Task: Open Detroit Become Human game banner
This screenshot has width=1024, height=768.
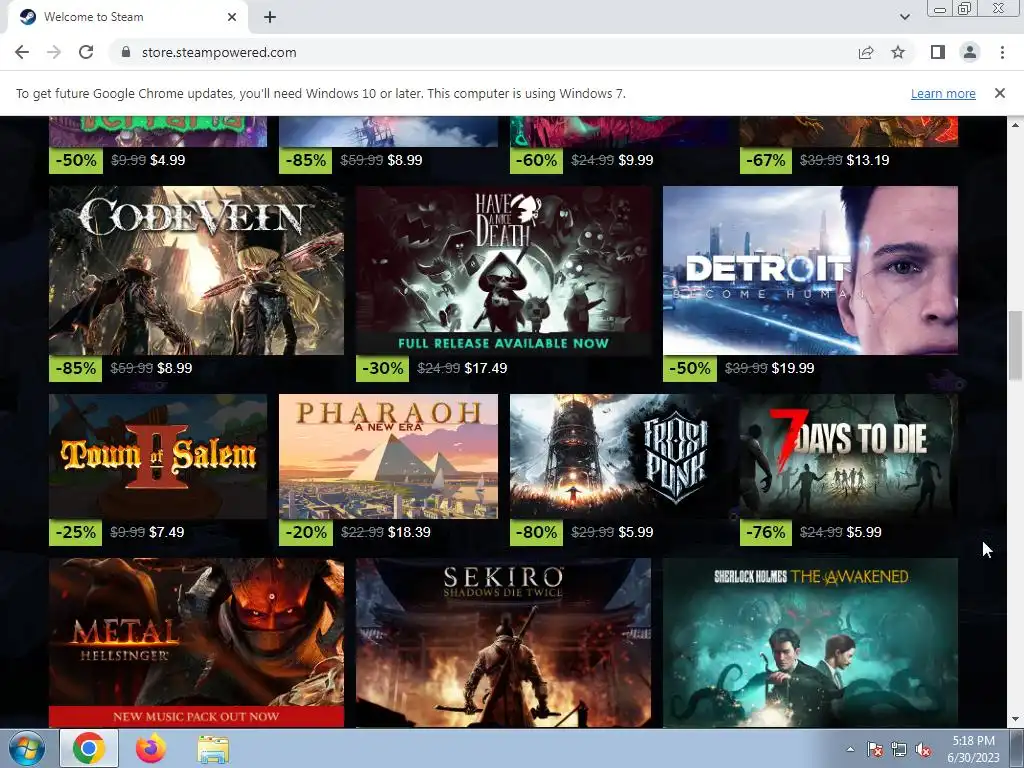Action: [x=810, y=270]
